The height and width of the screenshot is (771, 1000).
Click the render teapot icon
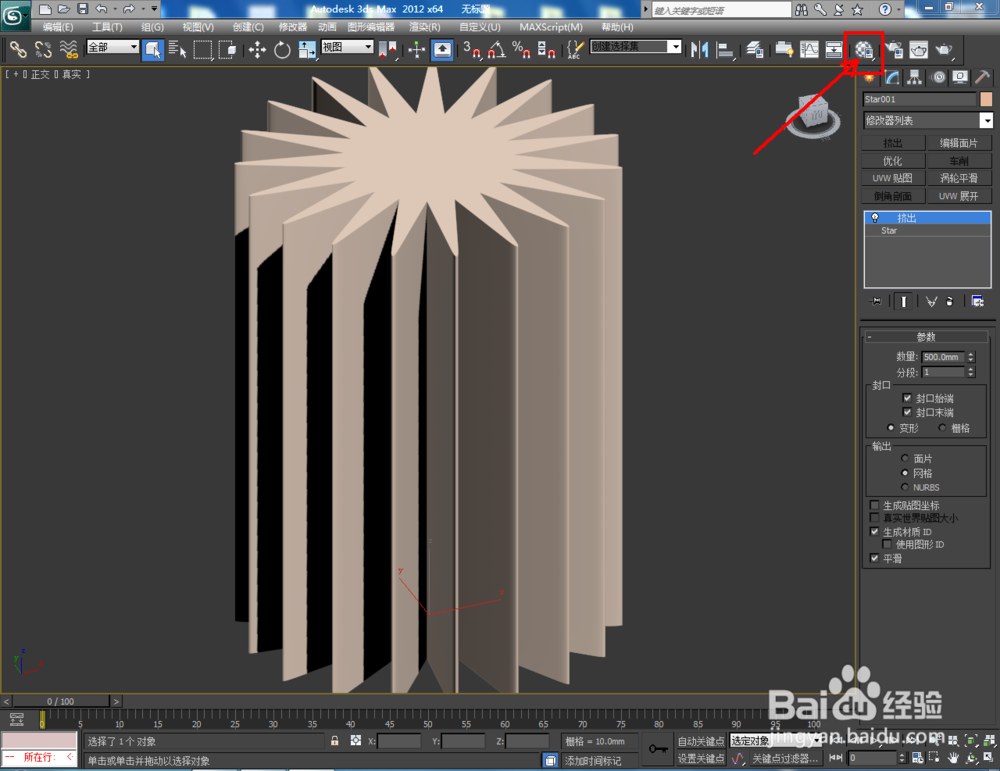tap(944, 50)
